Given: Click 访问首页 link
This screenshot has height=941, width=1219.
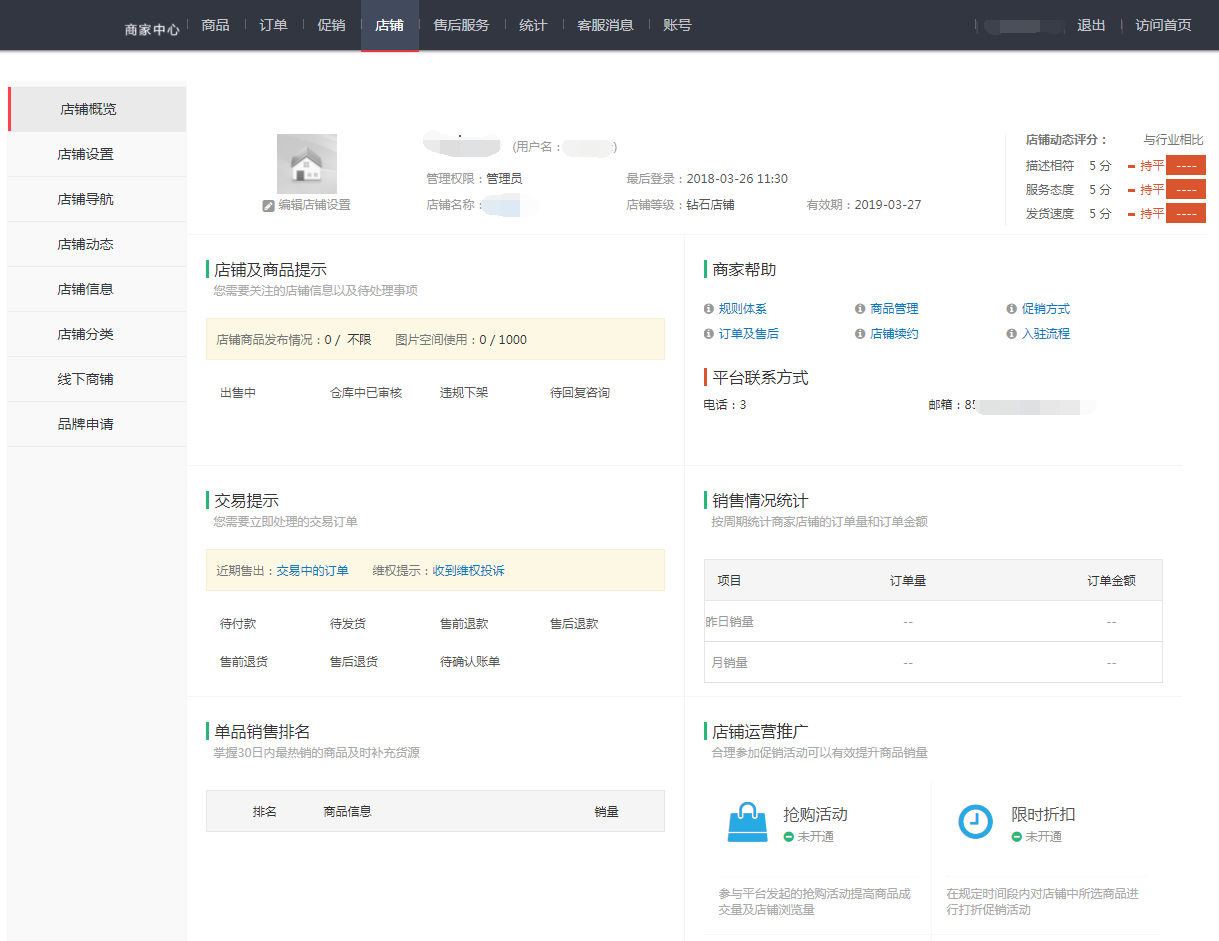Looking at the screenshot, I should click(1163, 25).
